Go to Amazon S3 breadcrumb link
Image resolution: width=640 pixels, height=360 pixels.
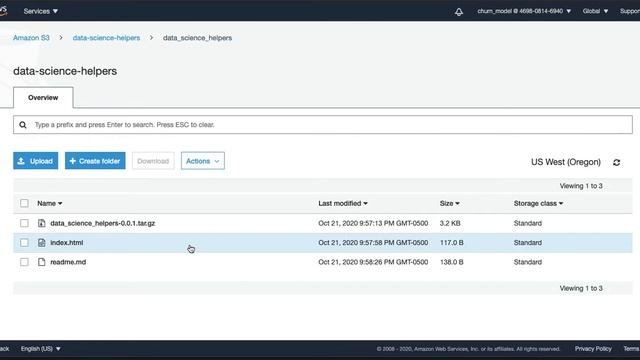31,38
